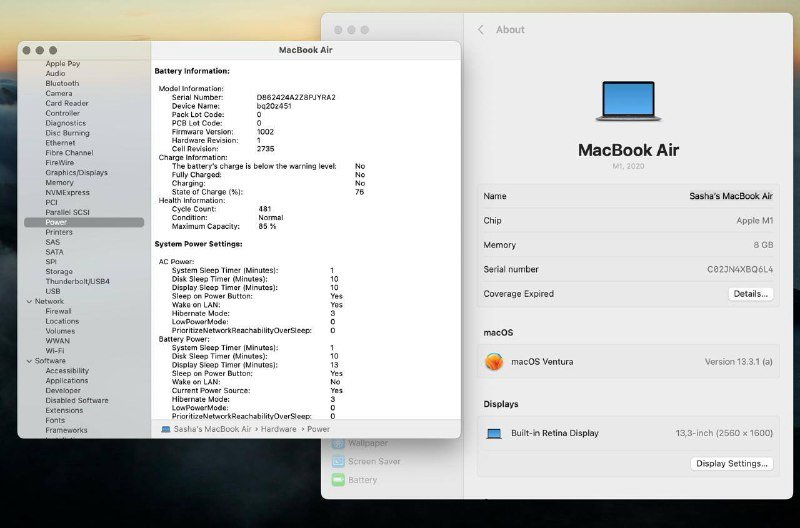Select Controller in hardware list
800x528 pixels.
[x=62, y=113]
